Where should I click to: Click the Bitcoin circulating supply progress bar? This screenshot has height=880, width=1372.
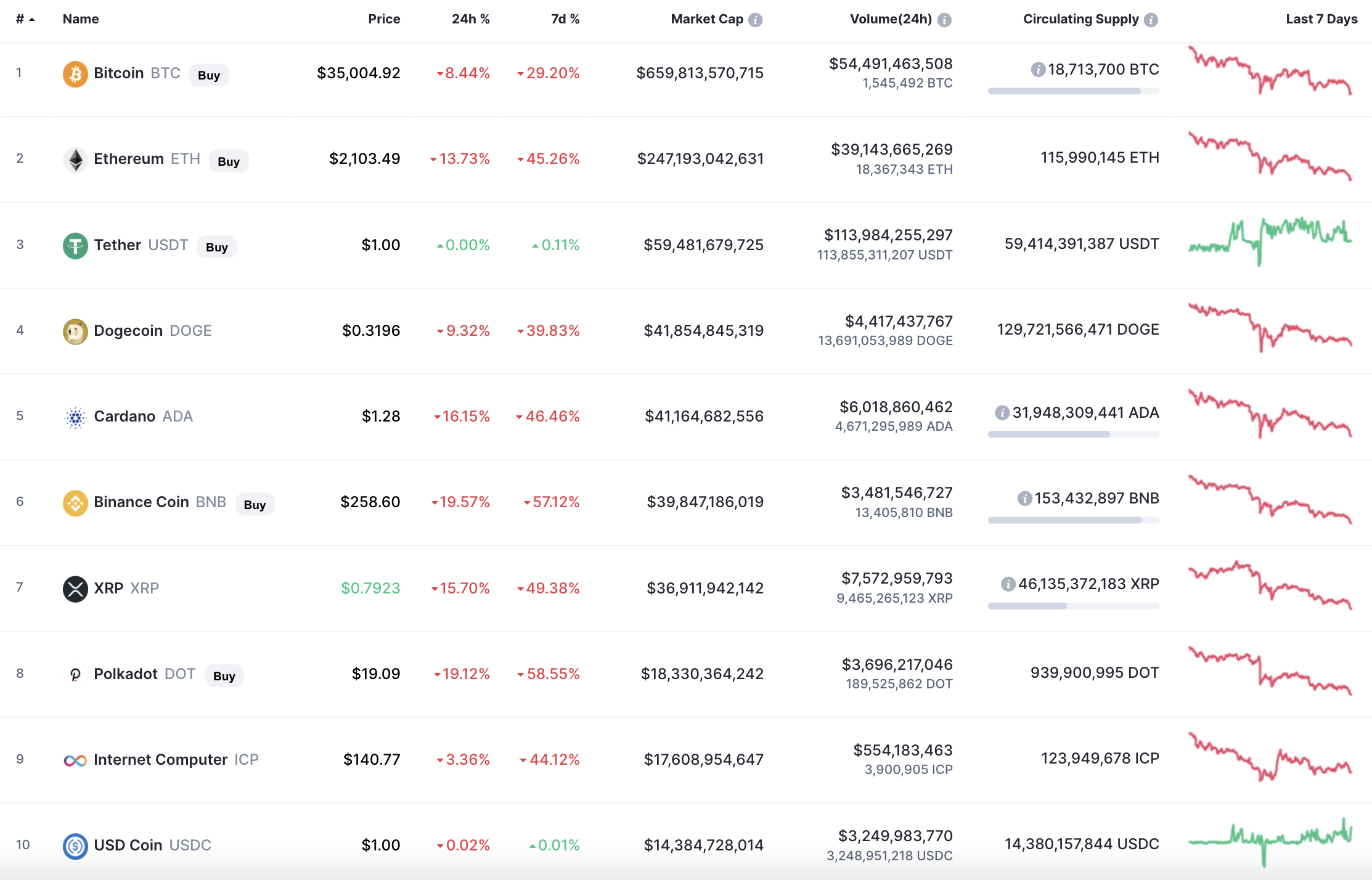[1074, 91]
